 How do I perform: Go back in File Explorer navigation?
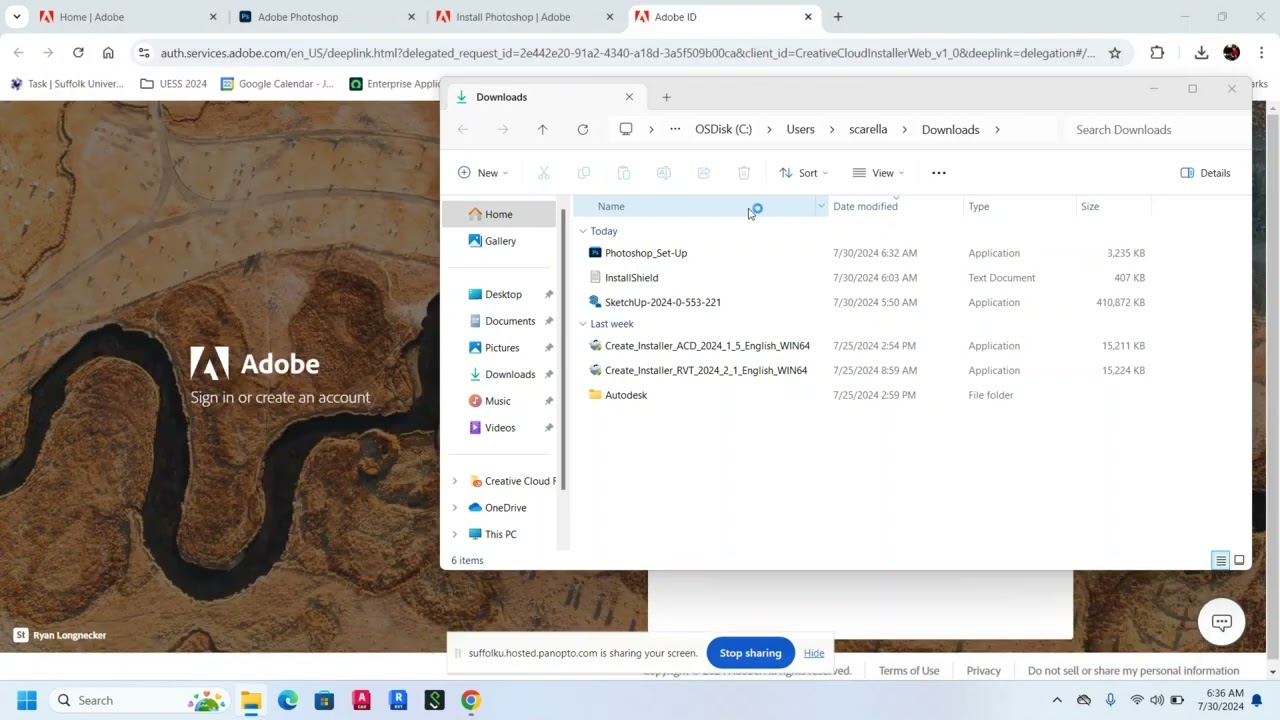[463, 129]
